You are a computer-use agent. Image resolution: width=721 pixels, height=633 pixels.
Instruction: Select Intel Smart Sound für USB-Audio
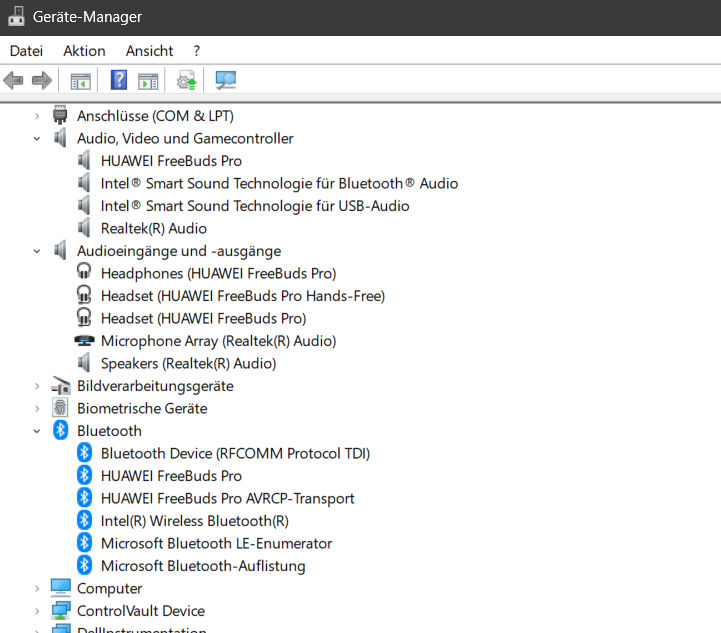tap(255, 206)
